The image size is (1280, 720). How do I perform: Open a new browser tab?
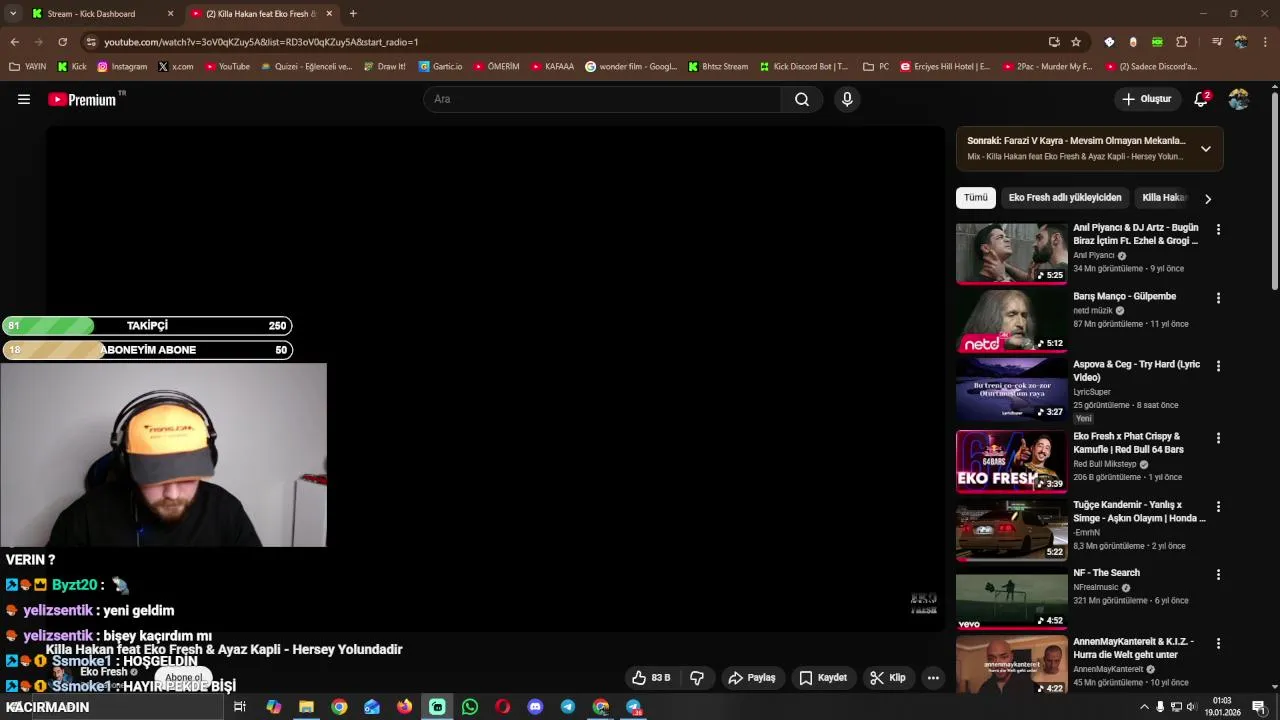point(353,14)
